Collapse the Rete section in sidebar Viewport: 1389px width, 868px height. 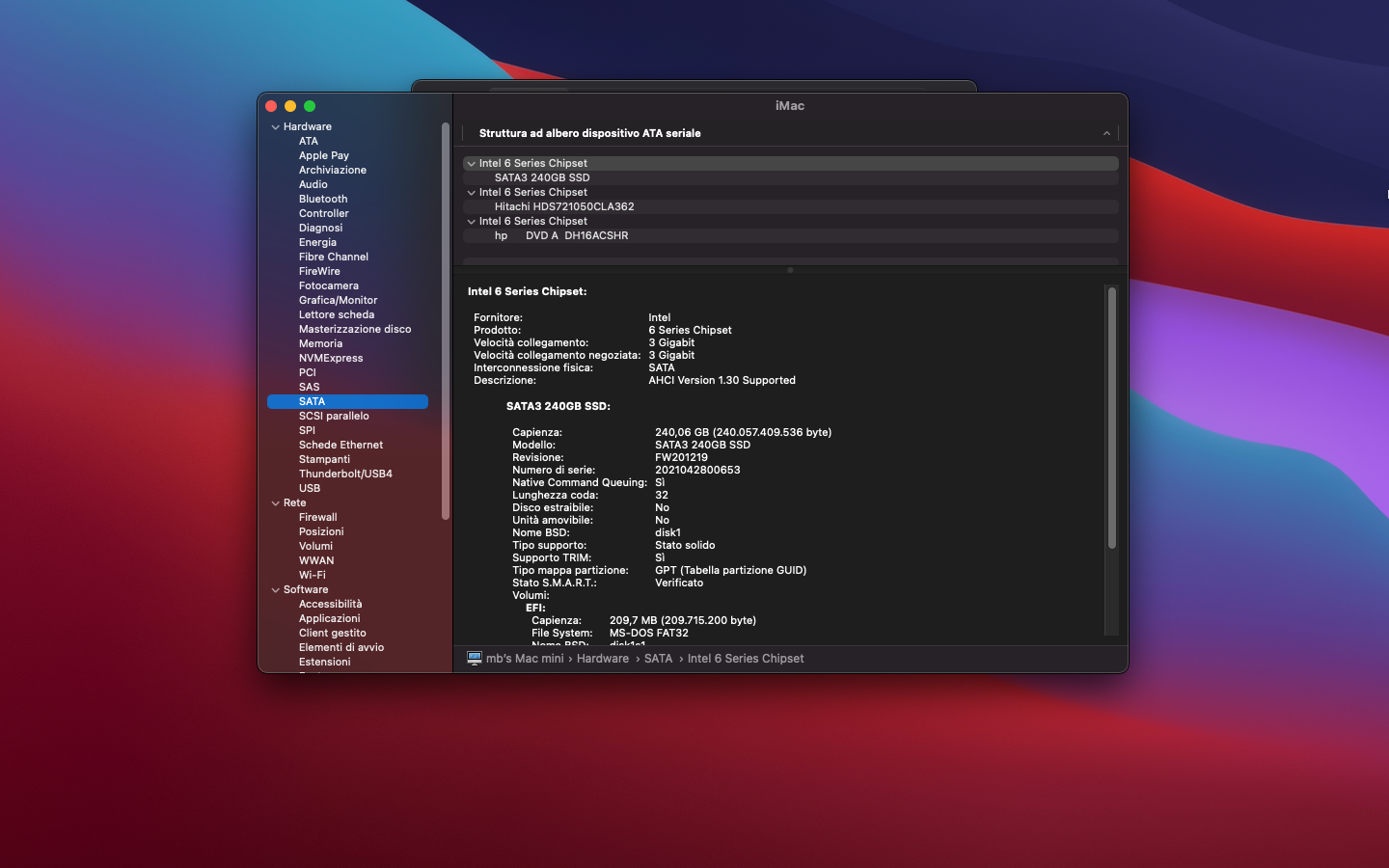point(276,503)
